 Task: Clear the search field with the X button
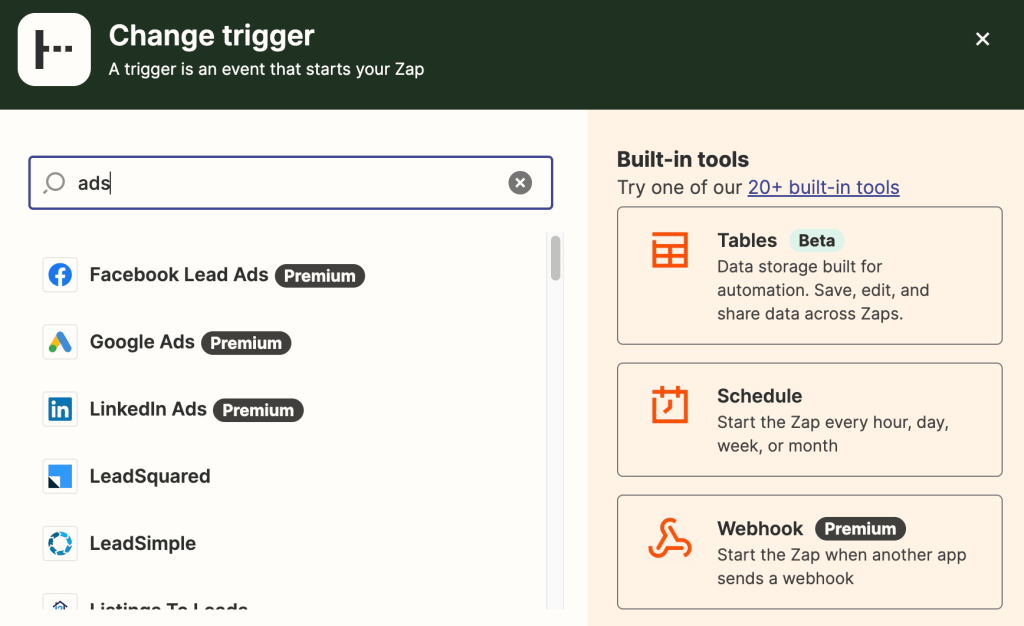coord(520,182)
